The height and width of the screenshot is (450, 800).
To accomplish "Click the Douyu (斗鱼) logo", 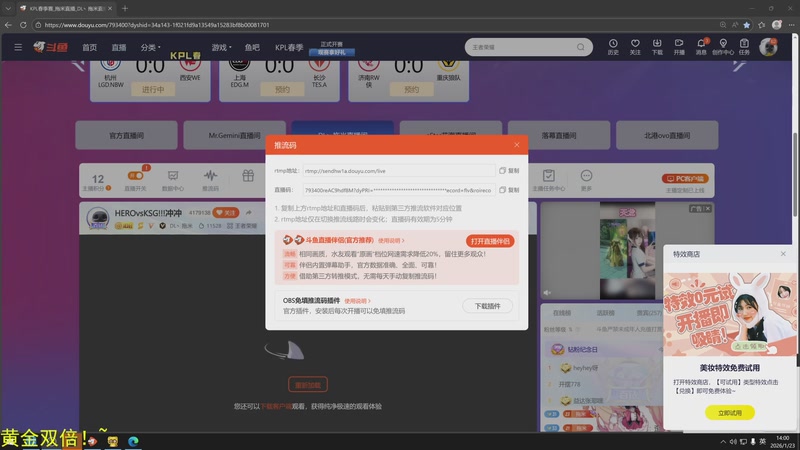I will pyautogui.click(x=50, y=47).
